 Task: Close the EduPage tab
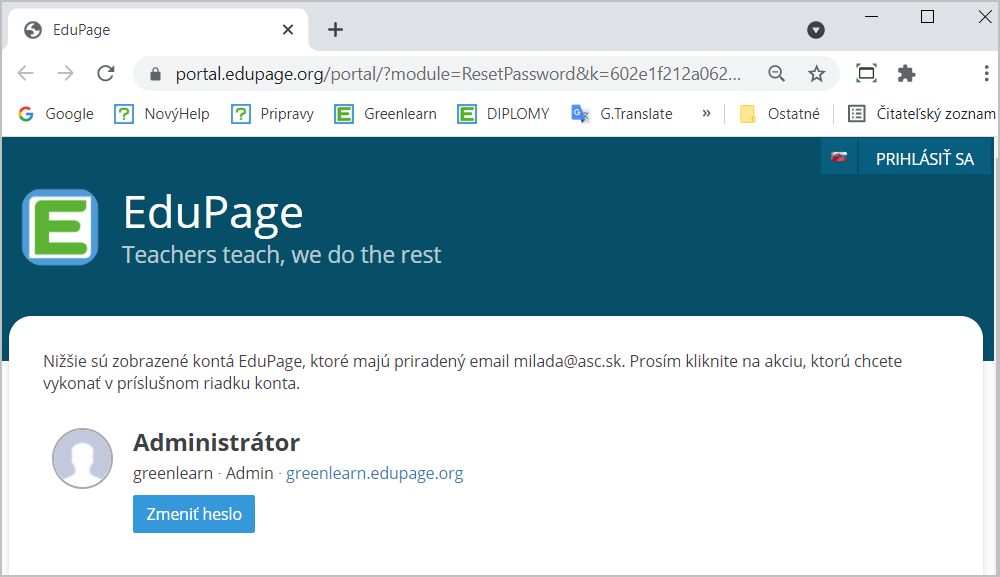[288, 29]
